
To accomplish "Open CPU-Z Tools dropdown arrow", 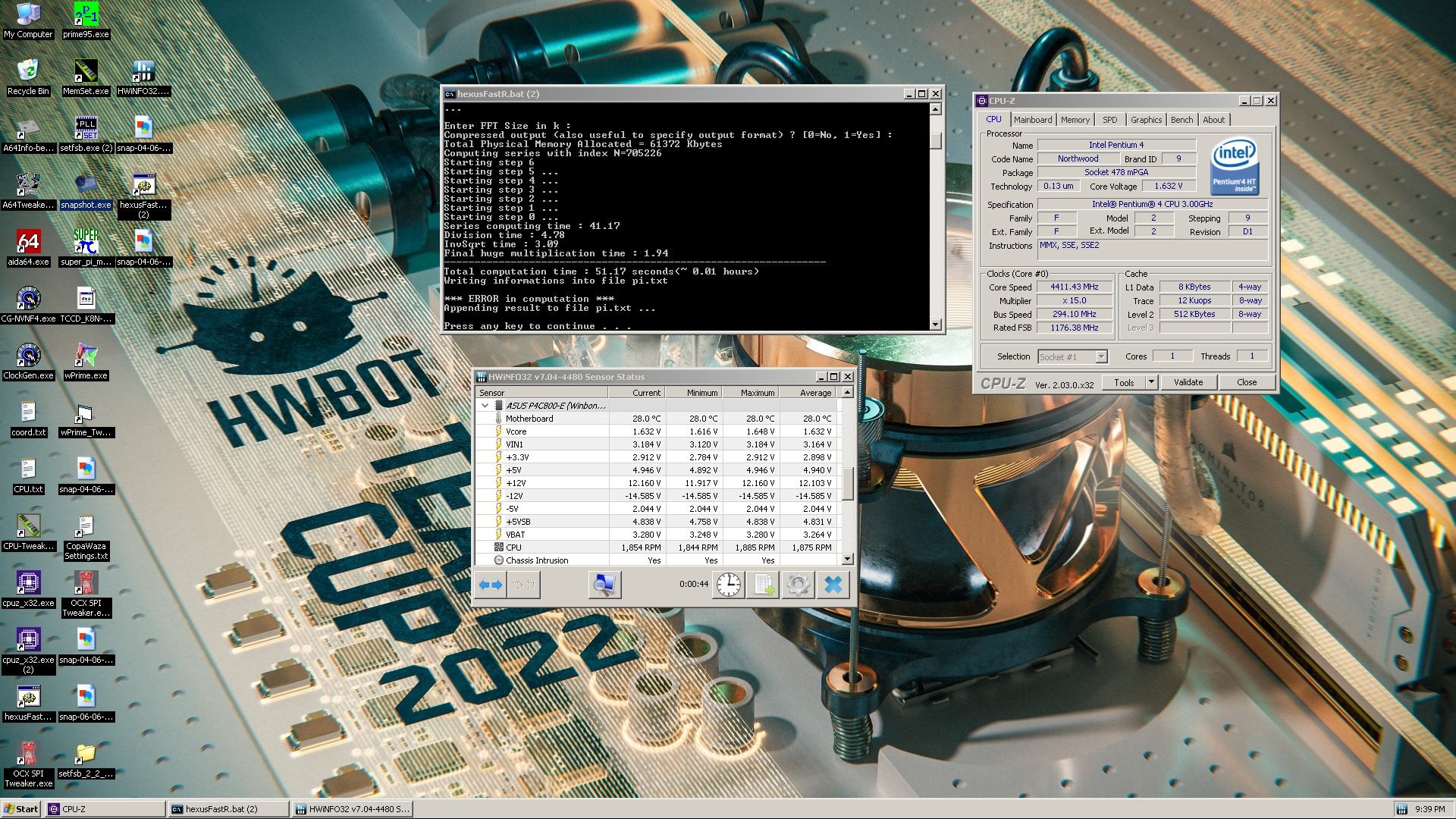I will (x=1151, y=382).
